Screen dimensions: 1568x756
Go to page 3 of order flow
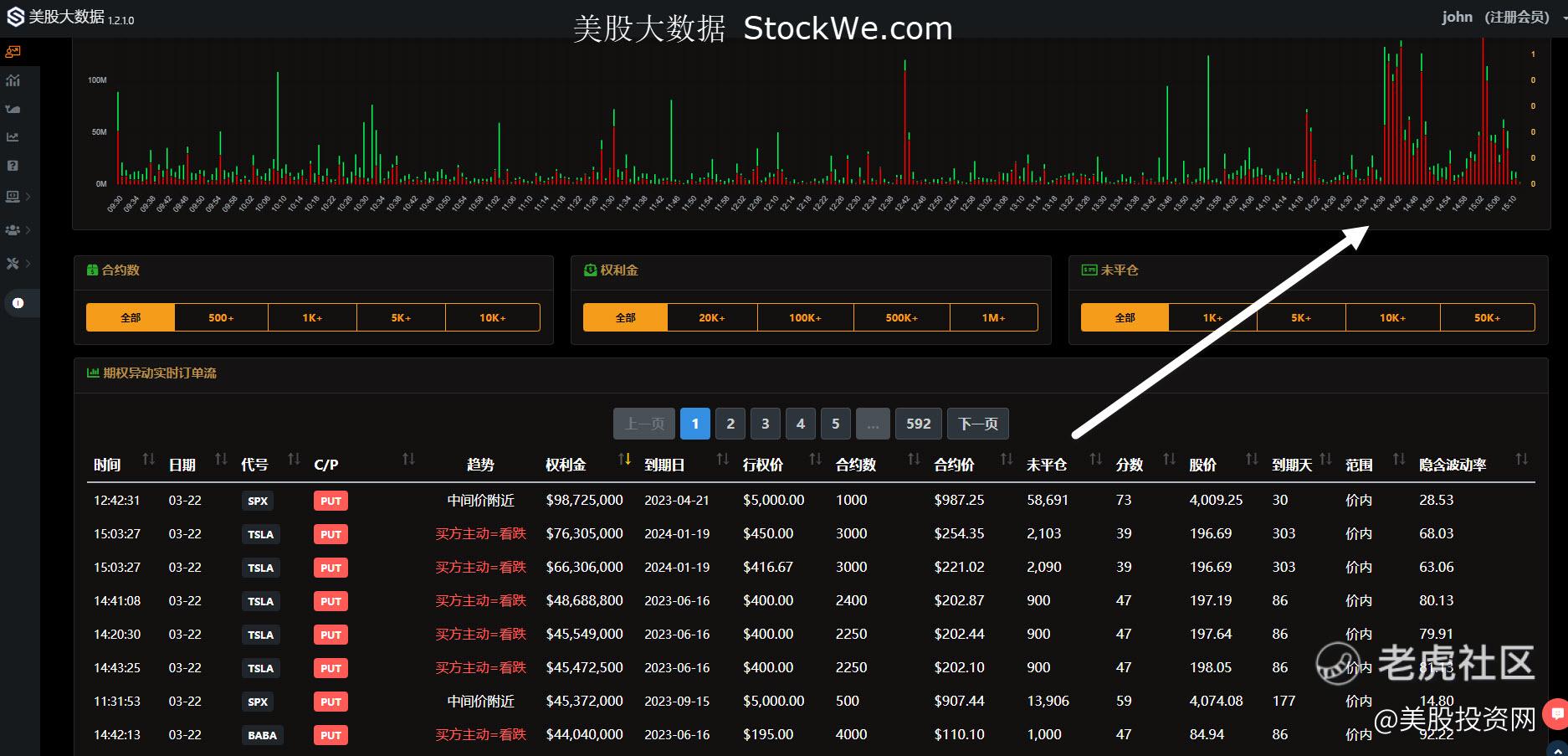pos(766,424)
